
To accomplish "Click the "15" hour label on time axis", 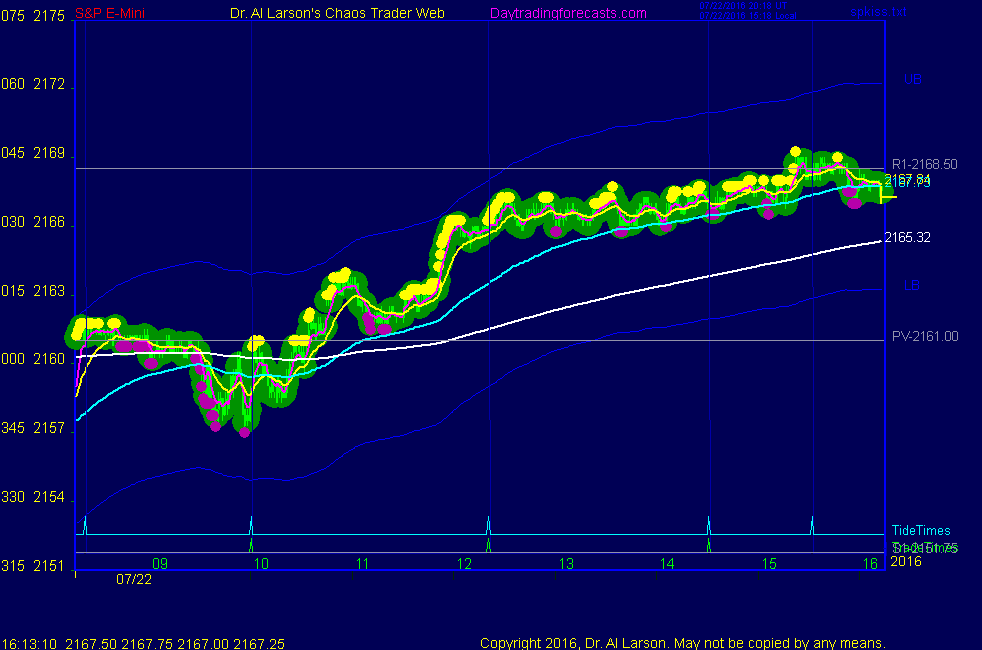I will [769, 564].
